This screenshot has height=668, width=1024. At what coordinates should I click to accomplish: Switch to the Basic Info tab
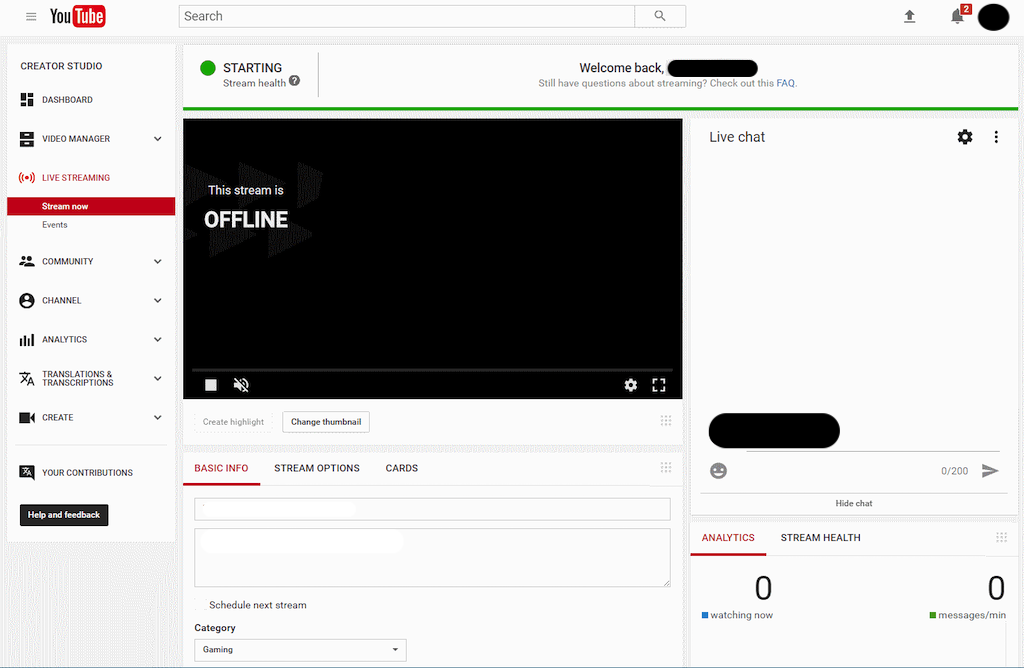coord(221,468)
